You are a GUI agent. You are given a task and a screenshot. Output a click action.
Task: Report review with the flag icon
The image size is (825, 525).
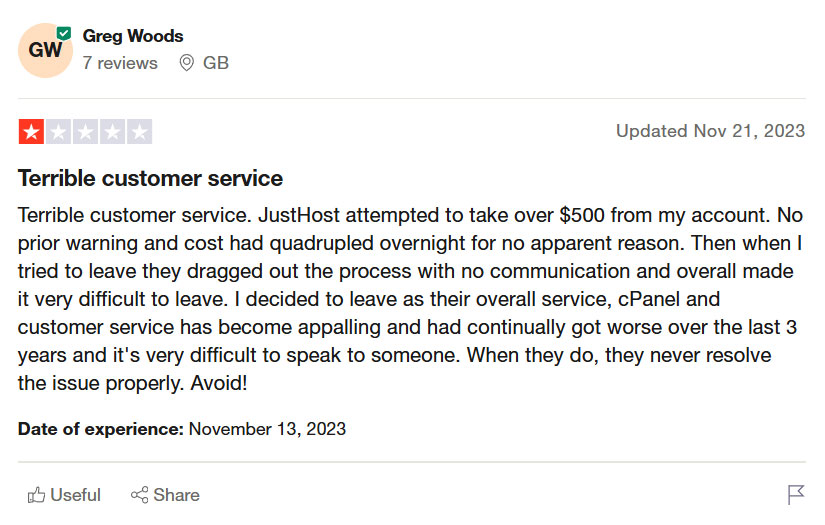click(796, 494)
